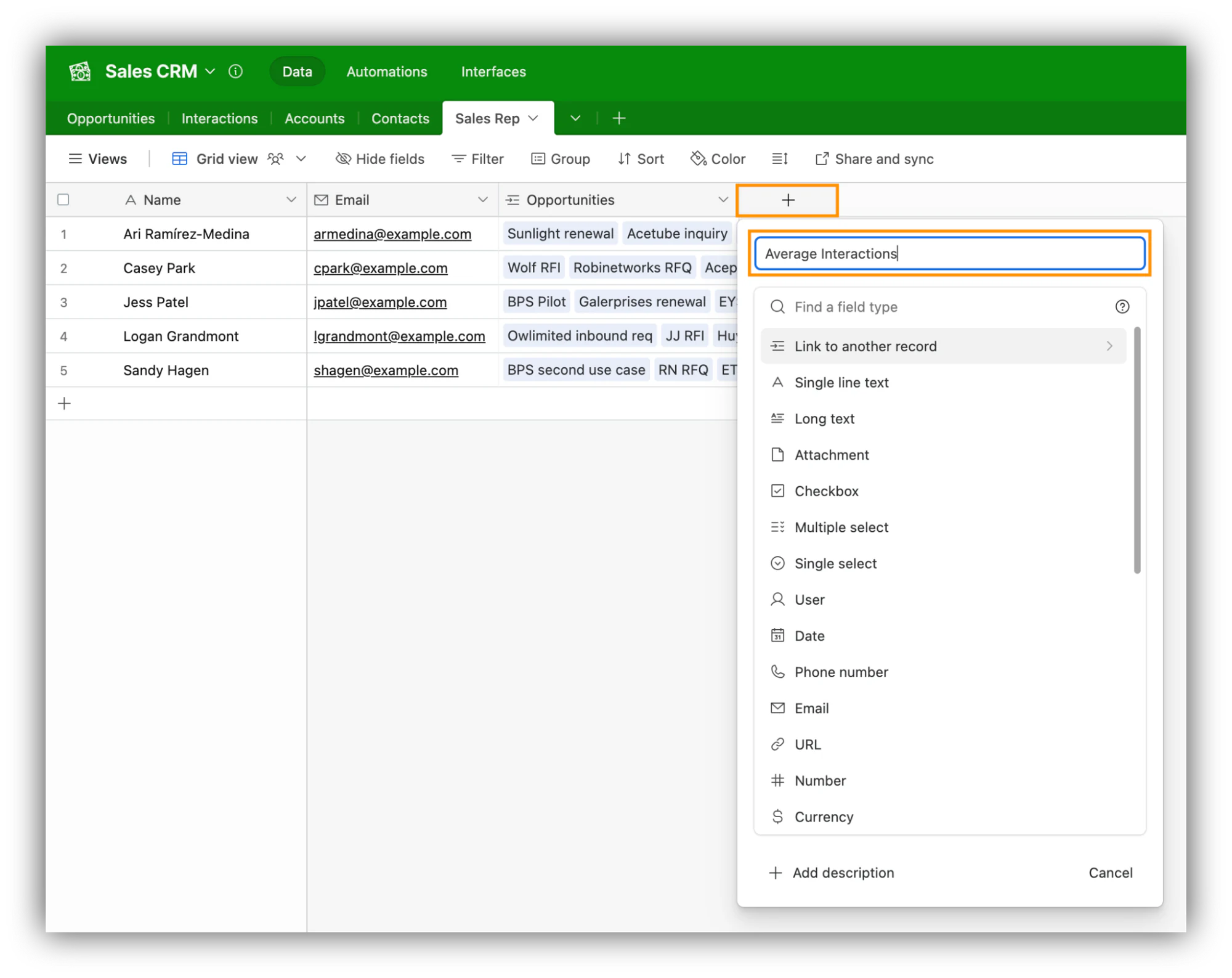Choose the User field type
Viewport: 1232px width, 978px height.
(944, 600)
